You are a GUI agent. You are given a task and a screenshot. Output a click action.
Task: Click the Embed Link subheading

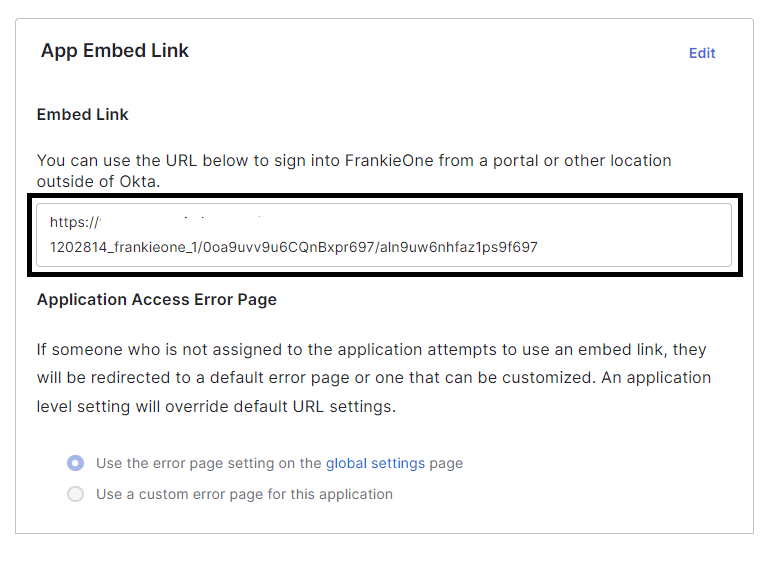(x=83, y=114)
